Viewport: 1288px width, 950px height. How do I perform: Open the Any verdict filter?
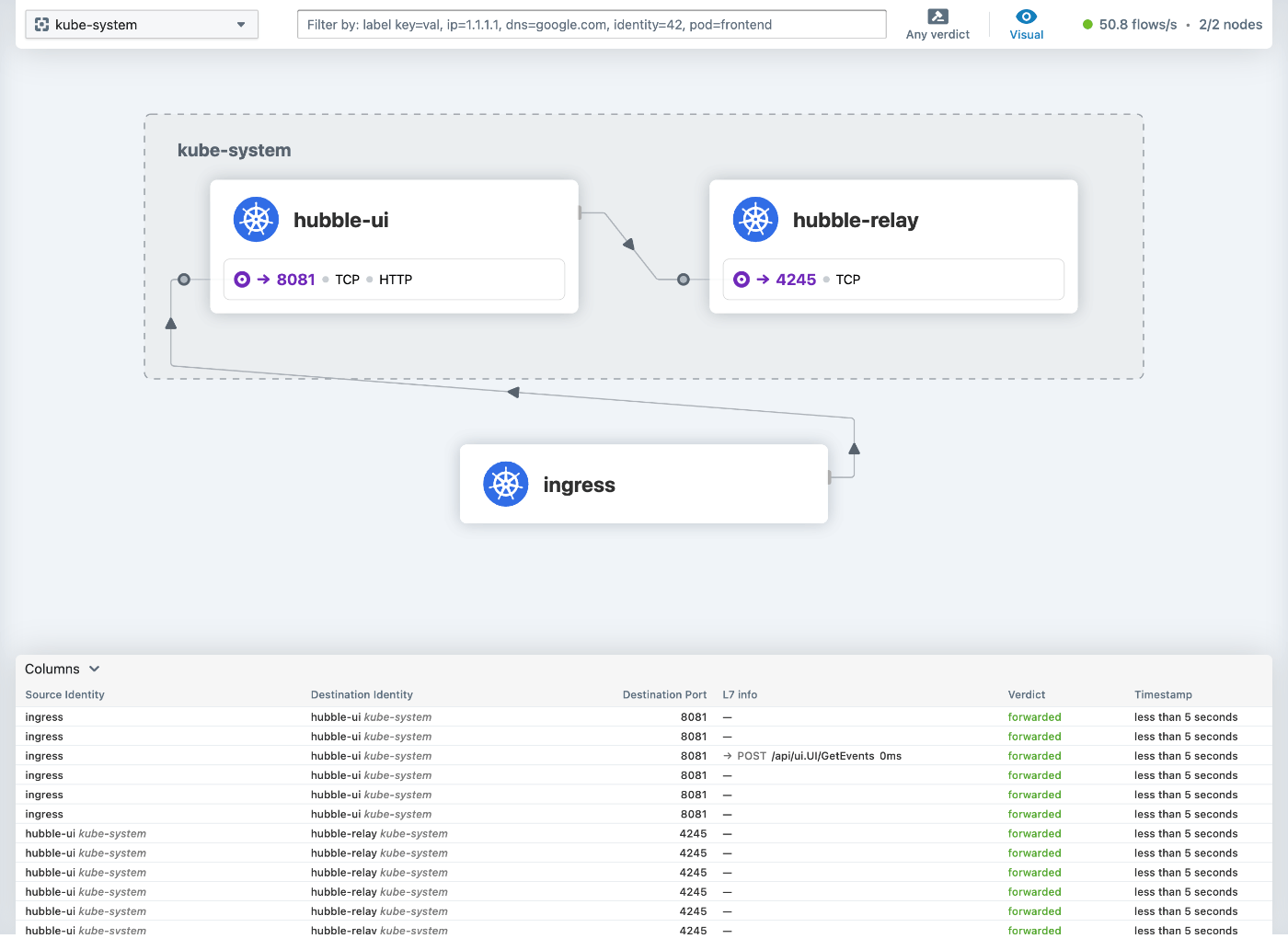[x=937, y=25]
